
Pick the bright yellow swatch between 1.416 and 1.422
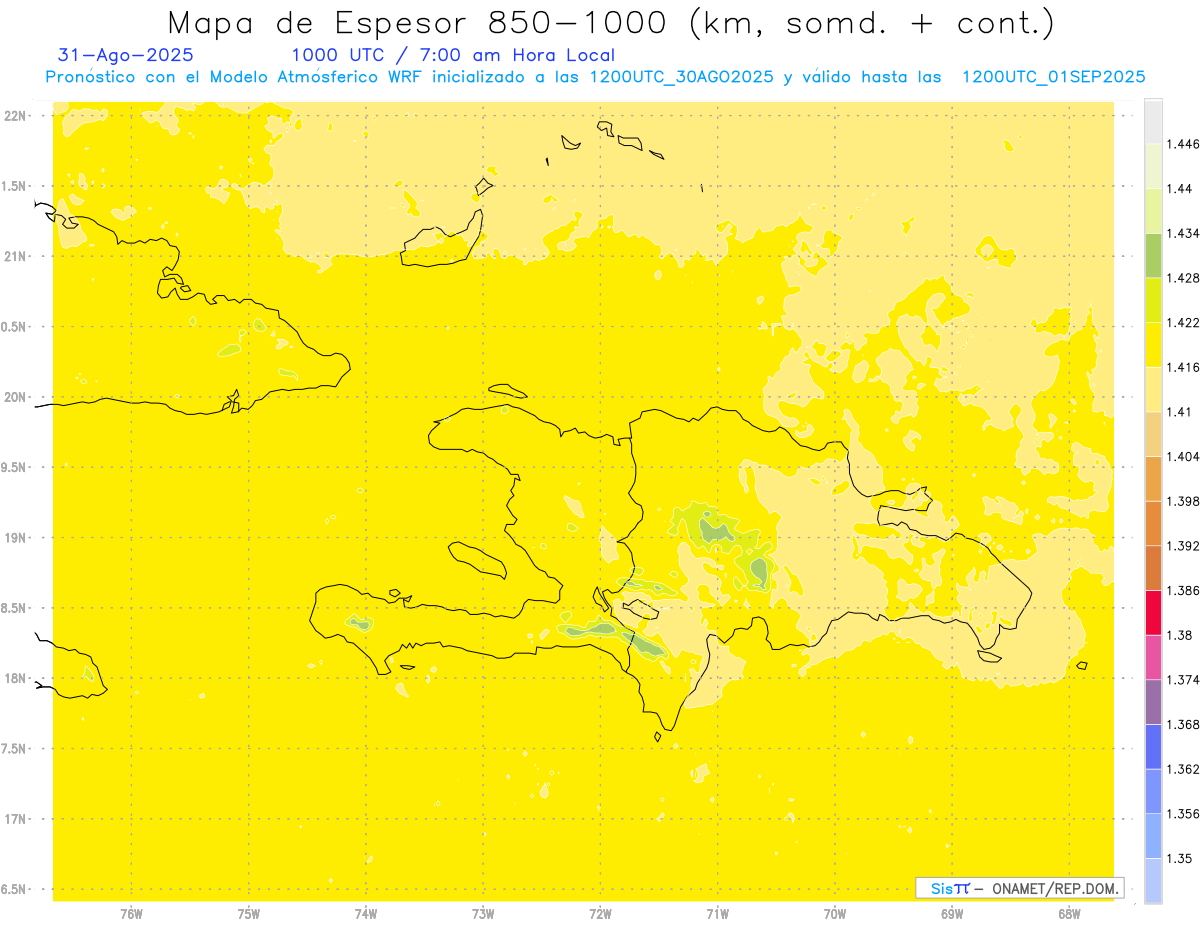point(1153,344)
